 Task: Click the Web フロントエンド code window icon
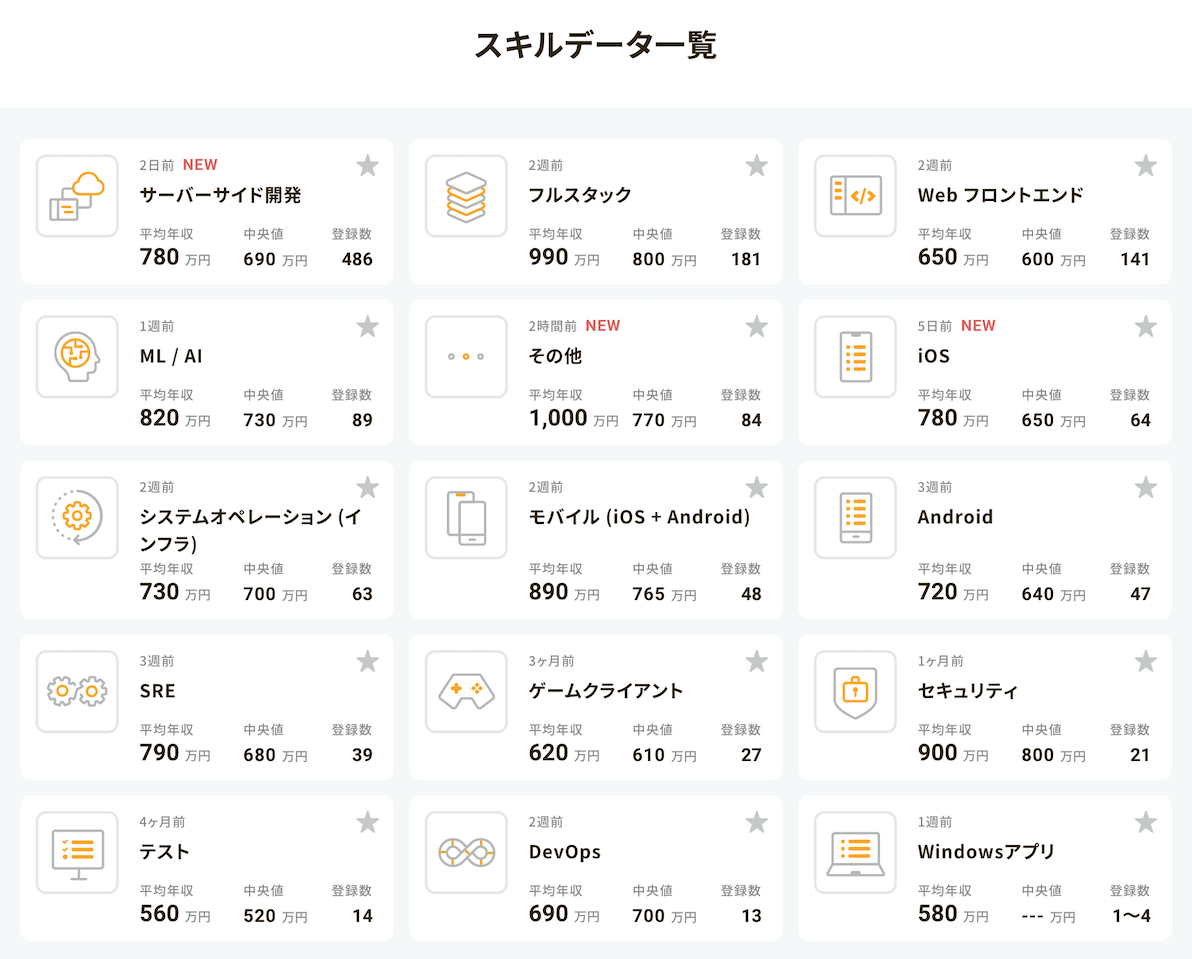pyautogui.click(x=855, y=196)
